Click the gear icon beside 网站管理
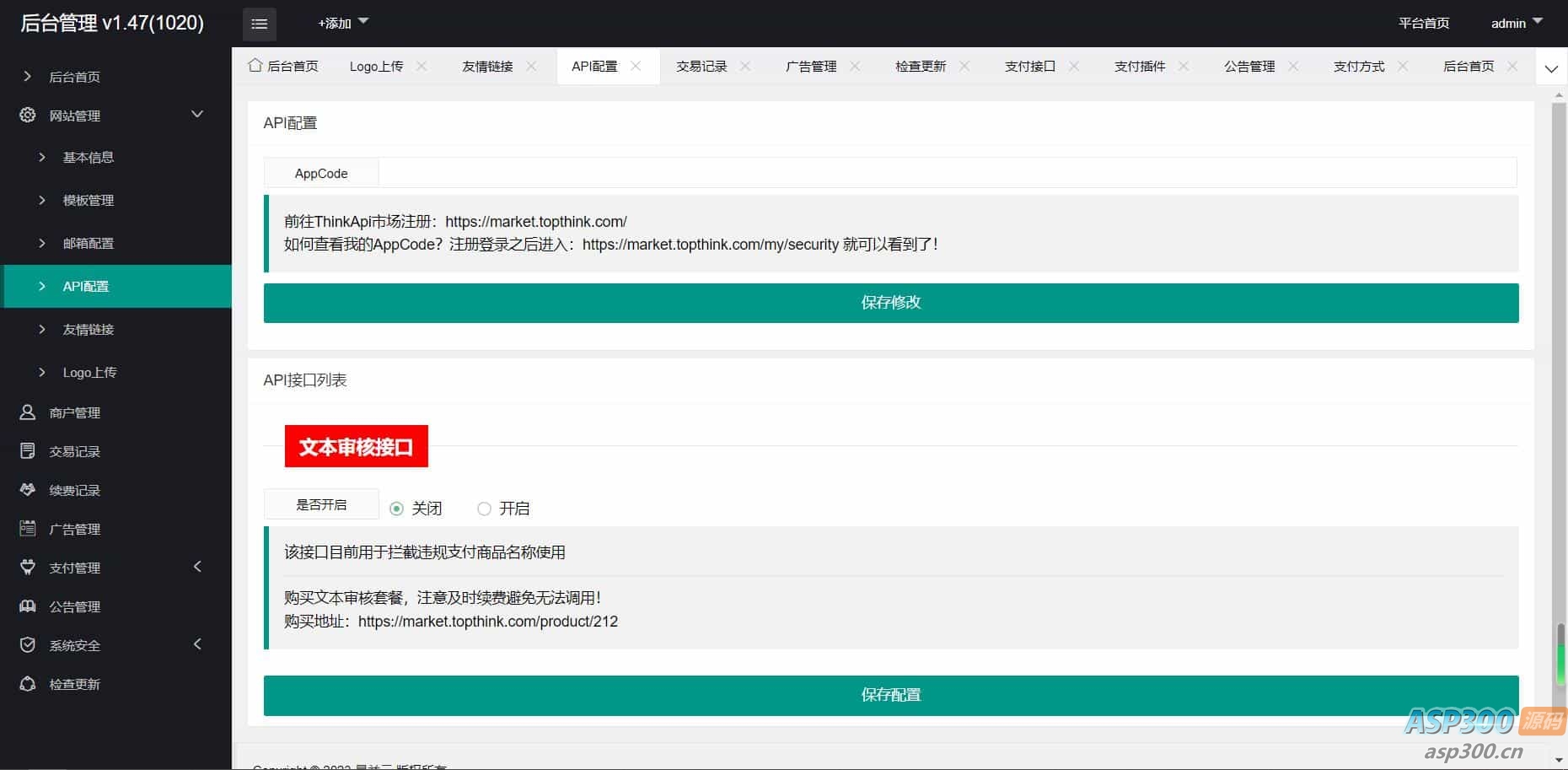Image resolution: width=1568 pixels, height=770 pixels. tap(28, 115)
